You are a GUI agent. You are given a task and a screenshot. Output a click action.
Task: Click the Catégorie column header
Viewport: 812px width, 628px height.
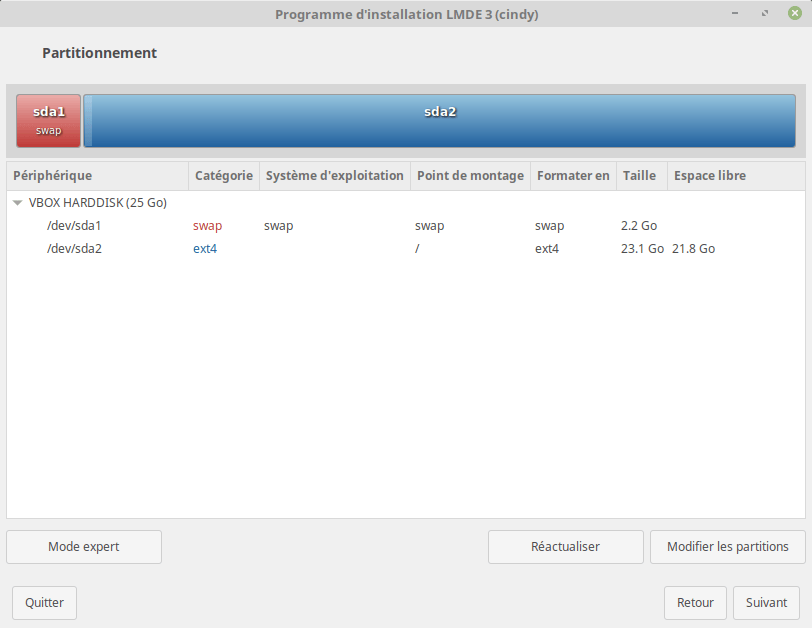[x=224, y=176]
